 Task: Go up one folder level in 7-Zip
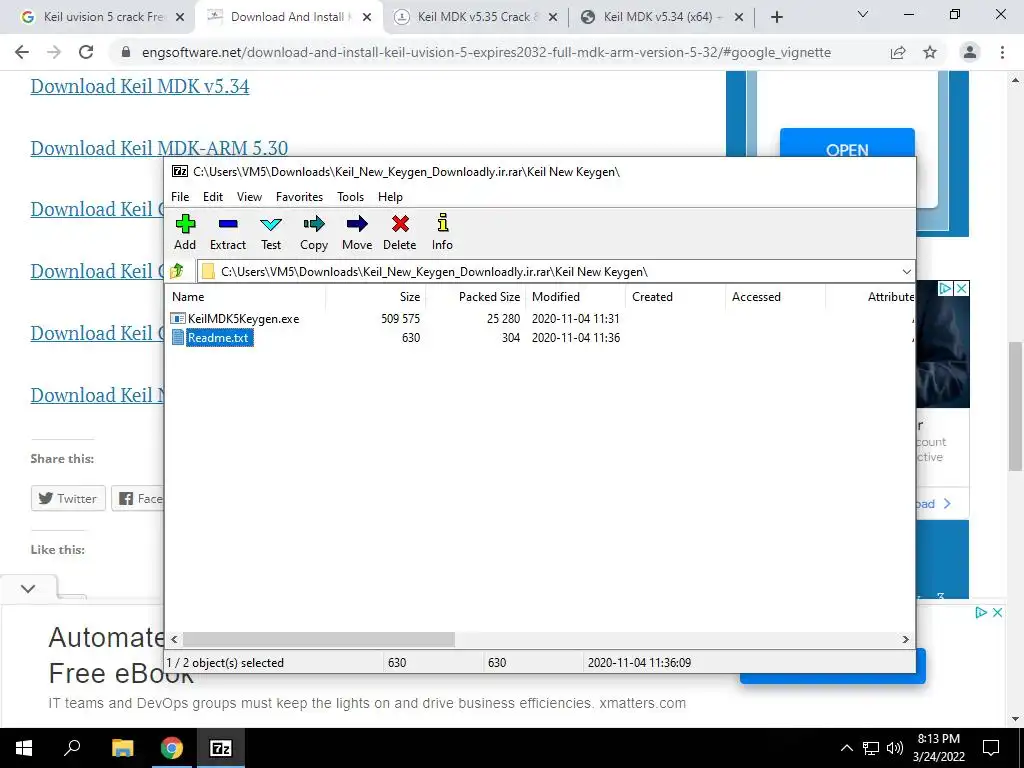(177, 271)
